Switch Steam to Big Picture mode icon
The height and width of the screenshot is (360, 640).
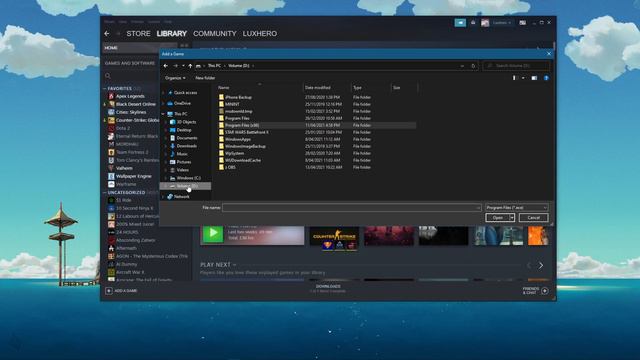(x=522, y=23)
